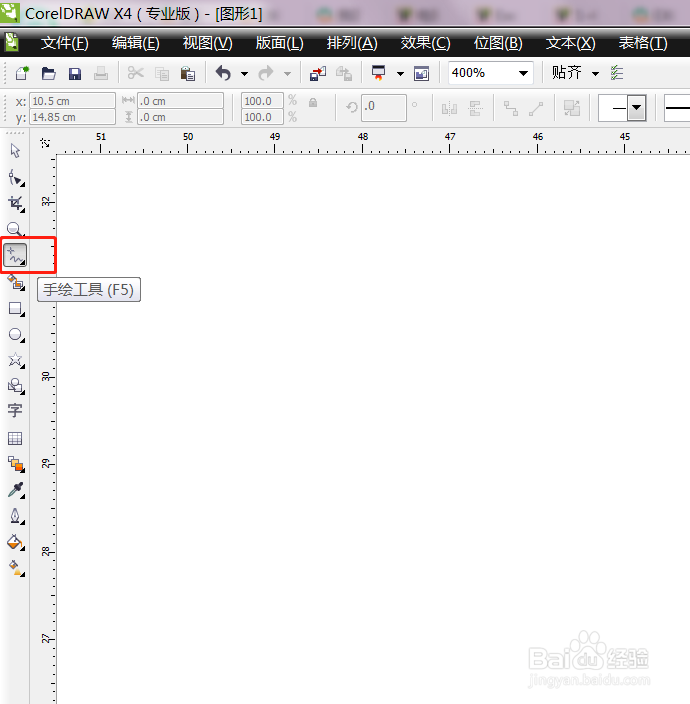Open the 版面(L) menu

point(279,43)
